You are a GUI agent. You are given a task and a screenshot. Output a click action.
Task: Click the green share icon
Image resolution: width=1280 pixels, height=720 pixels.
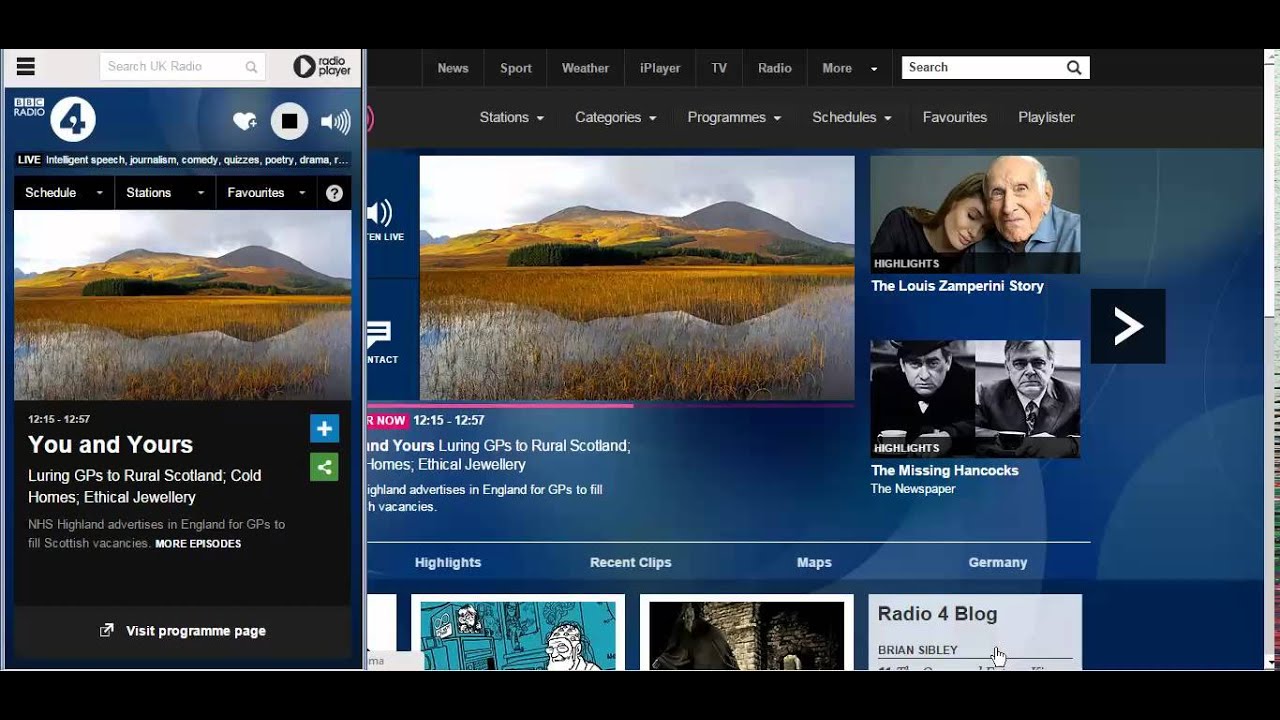tap(324, 467)
